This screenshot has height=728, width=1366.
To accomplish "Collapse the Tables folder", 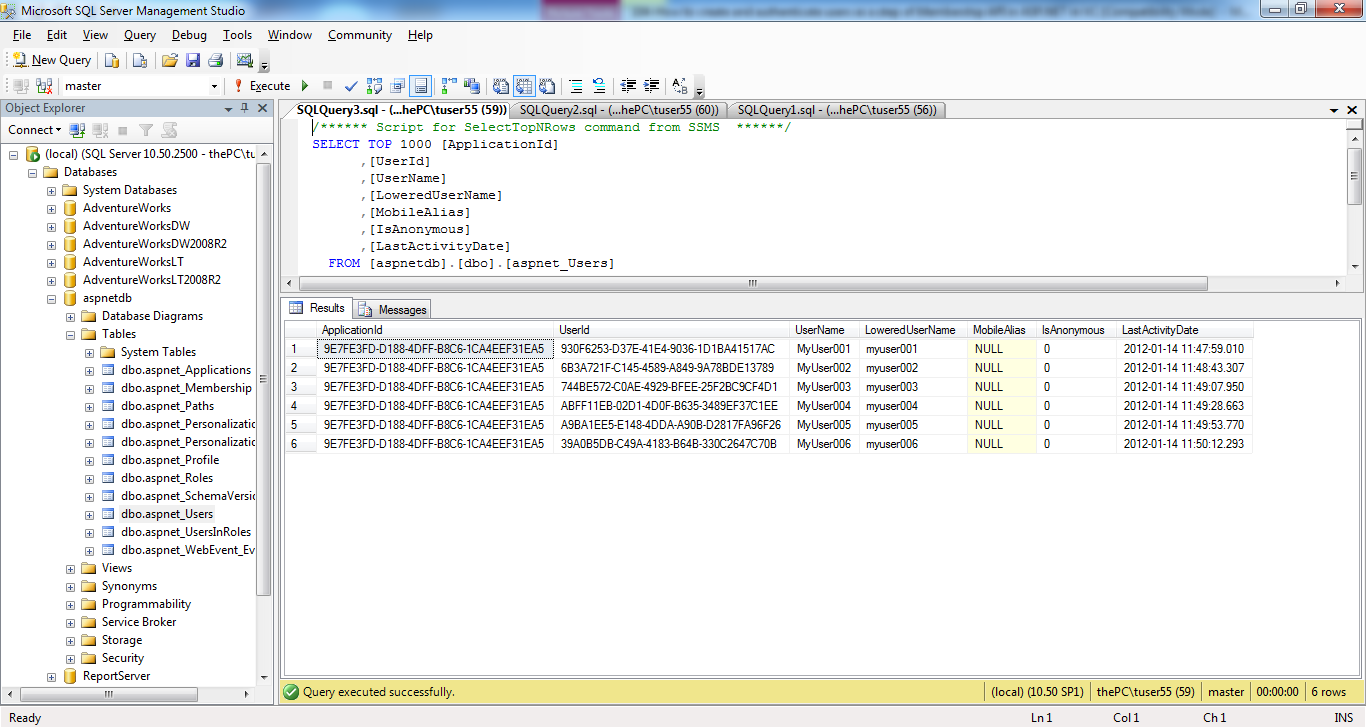I will [x=70, y=334].
